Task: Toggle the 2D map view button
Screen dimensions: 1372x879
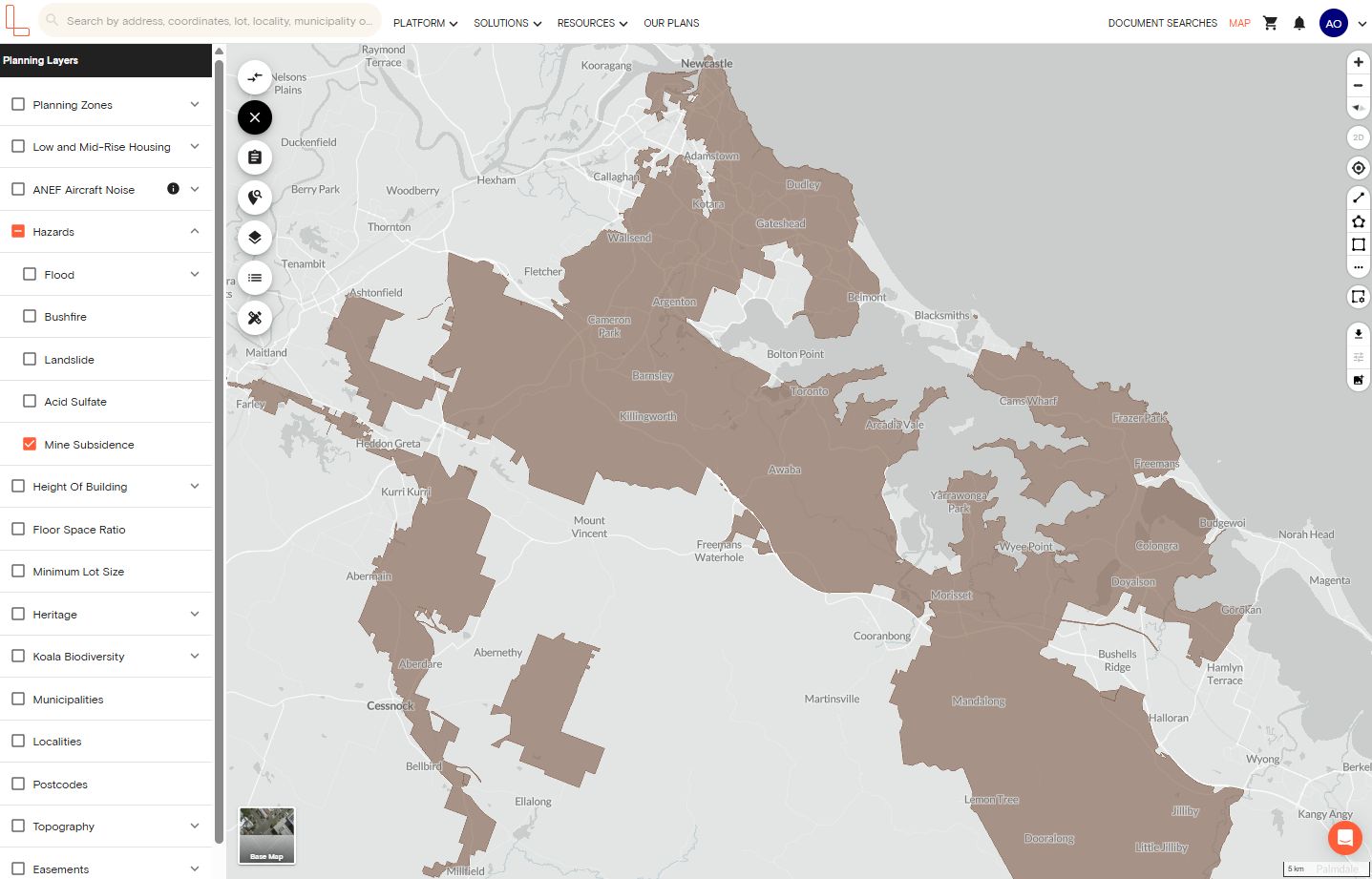Action: point(1358,137)
